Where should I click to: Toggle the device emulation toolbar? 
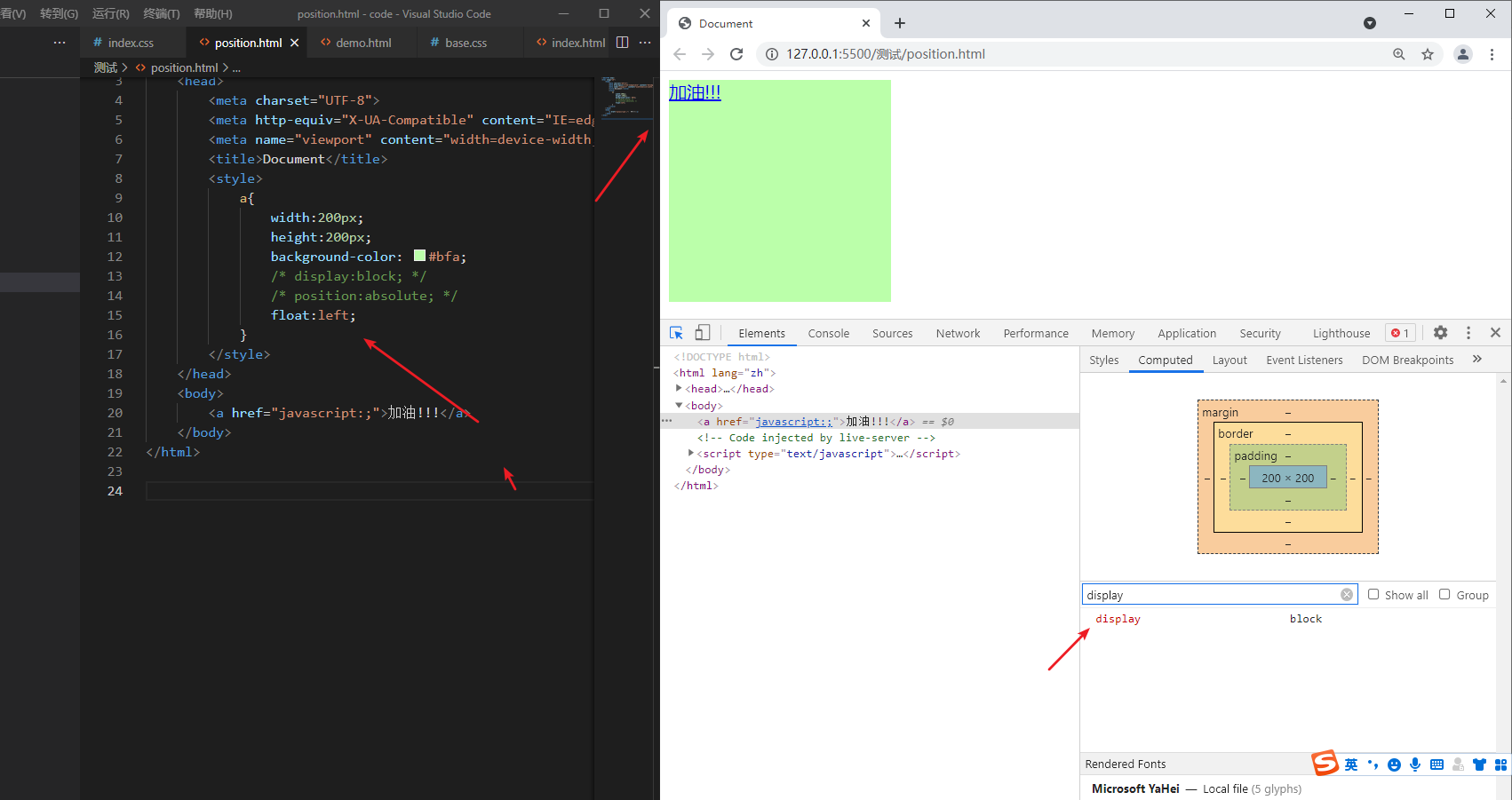point(703,332)
